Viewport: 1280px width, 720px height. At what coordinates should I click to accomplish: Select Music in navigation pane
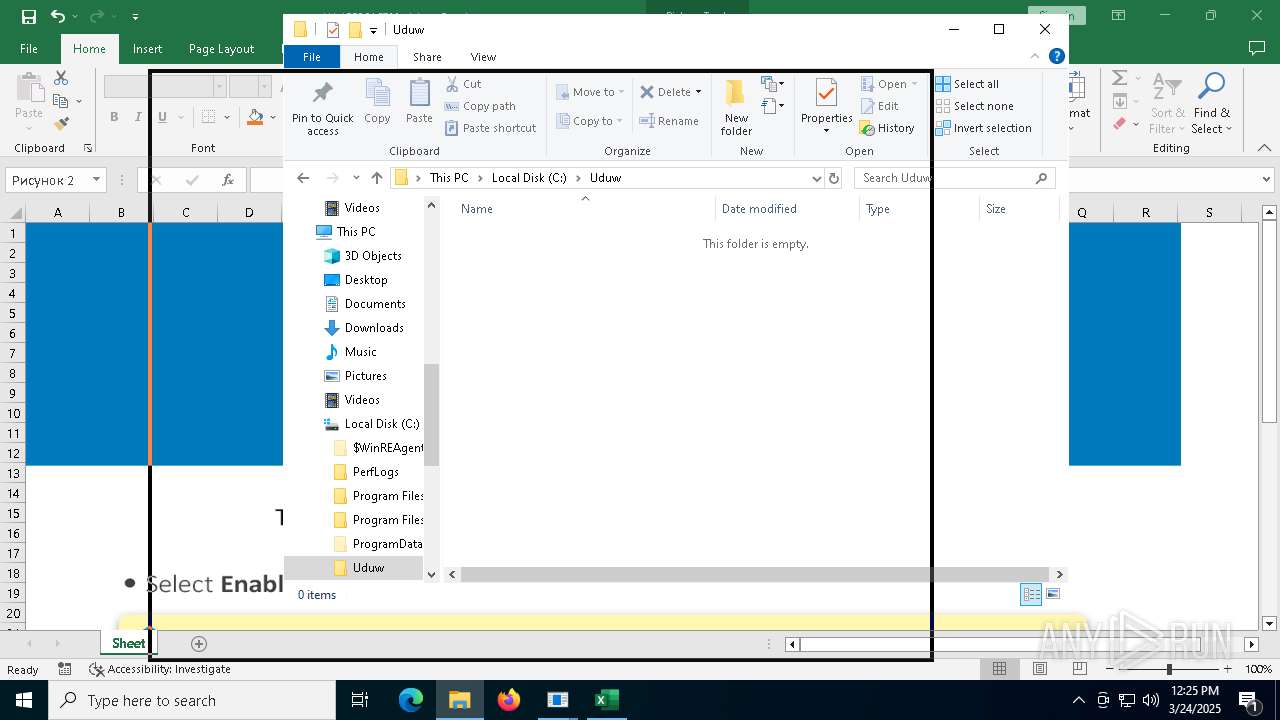(361, 352)
